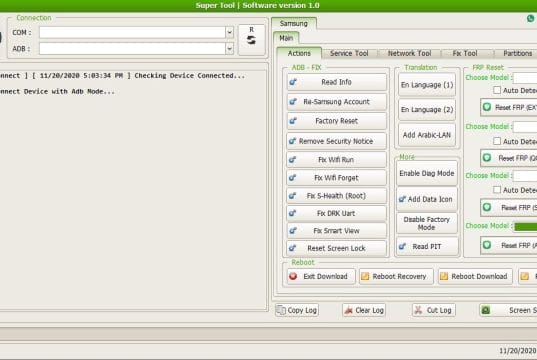Image resolution: width=537 pixels, height=360 pixels.
Task: Click the green Choose Model progress bar
Action: click(526, 226)
